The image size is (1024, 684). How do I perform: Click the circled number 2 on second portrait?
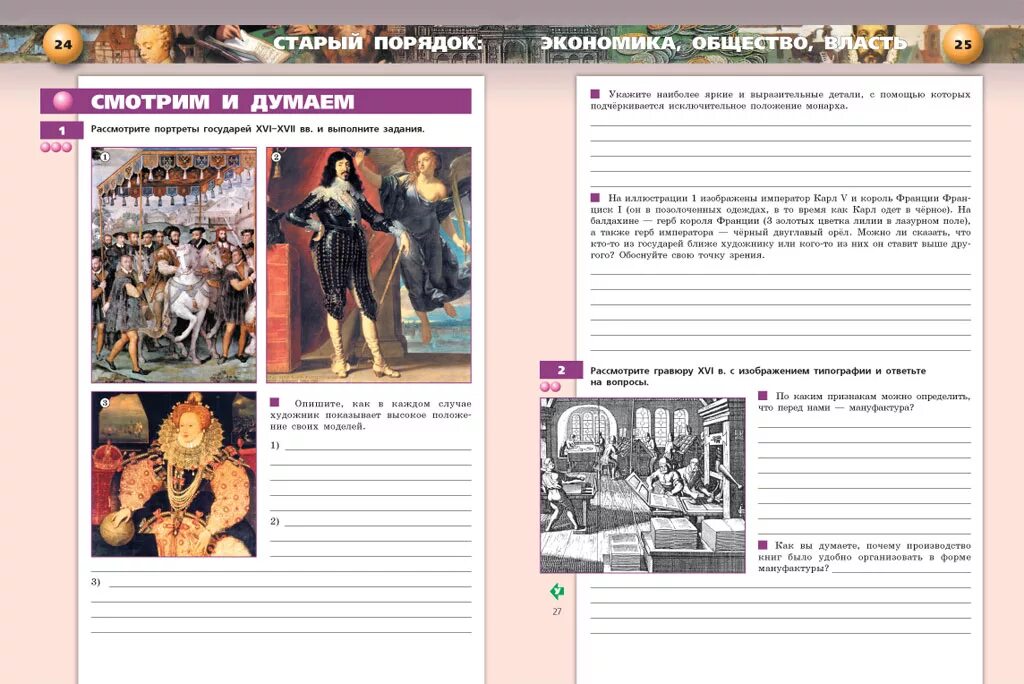pyautogui.click(x=277, y=157)
